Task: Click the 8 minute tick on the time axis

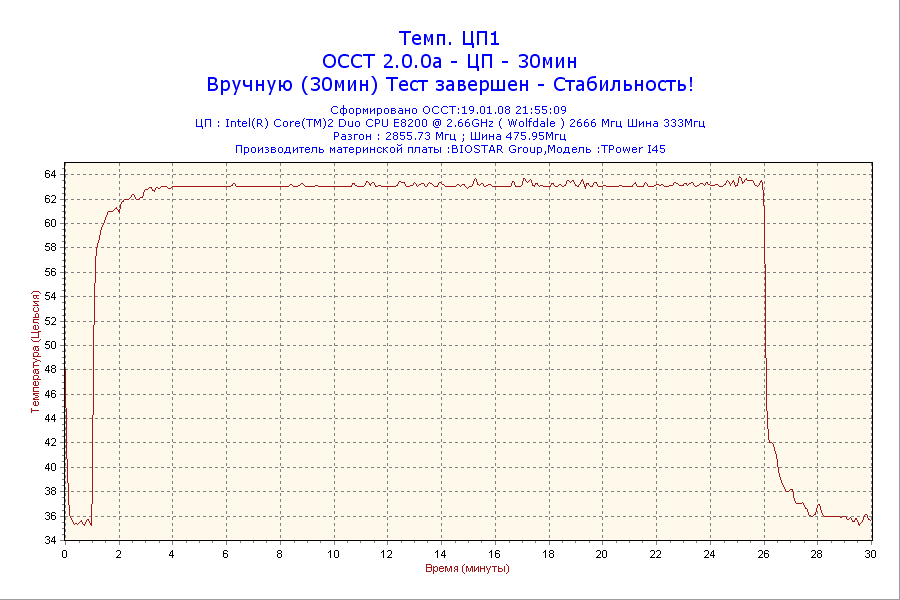Action: pyautogui.click(x=280, y=554)
